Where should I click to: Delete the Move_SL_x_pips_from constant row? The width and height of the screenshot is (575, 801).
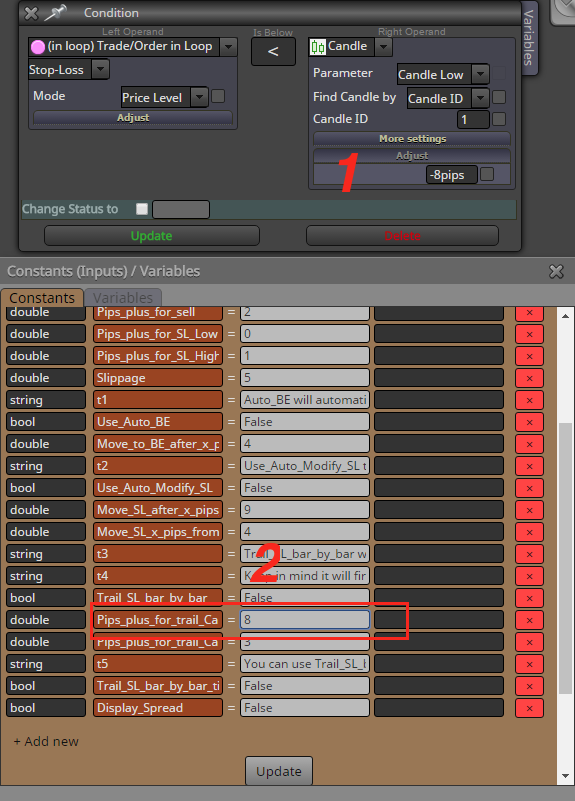click(529, 532)
